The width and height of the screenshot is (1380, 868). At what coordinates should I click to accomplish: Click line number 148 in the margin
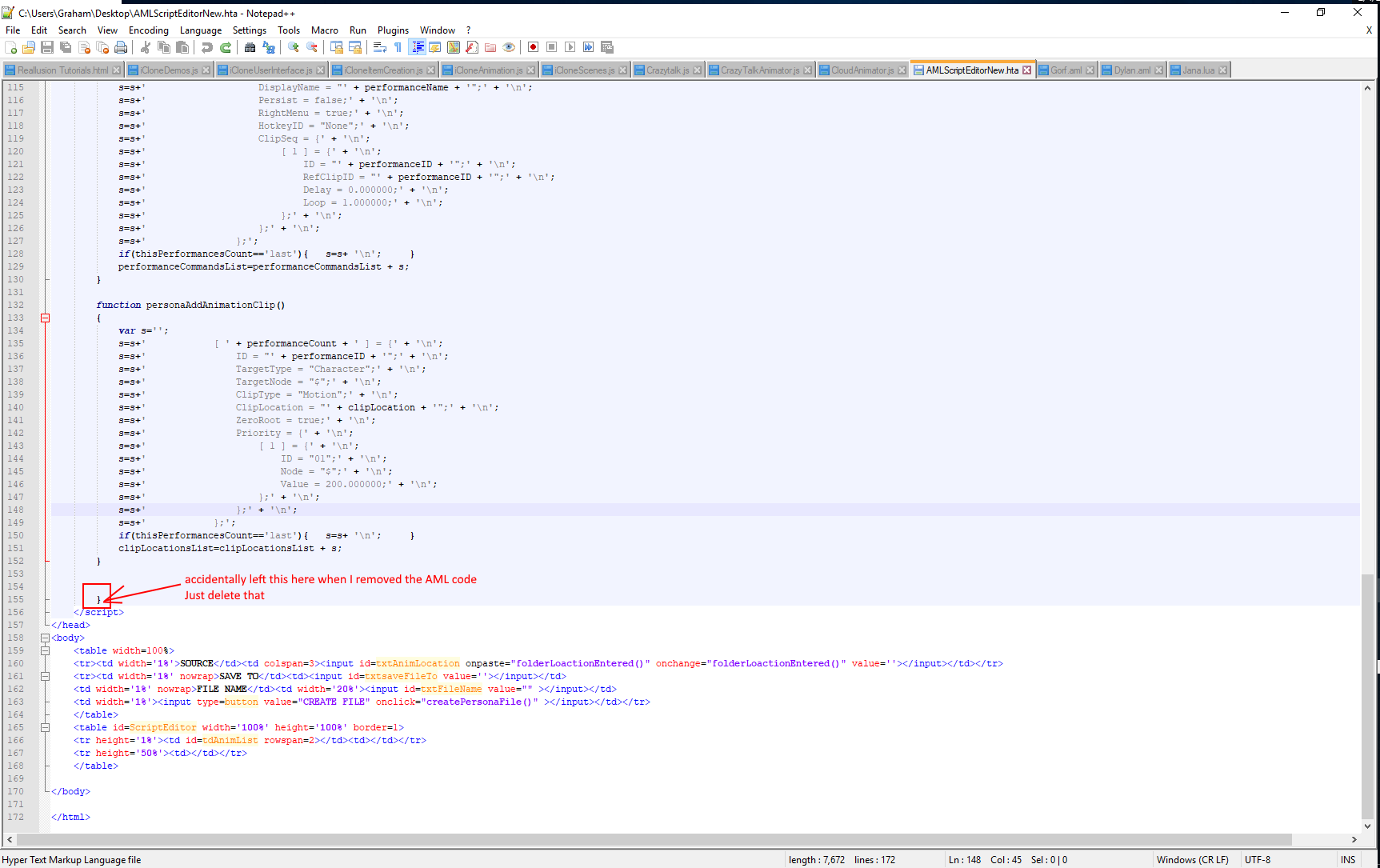pos(16,510)
